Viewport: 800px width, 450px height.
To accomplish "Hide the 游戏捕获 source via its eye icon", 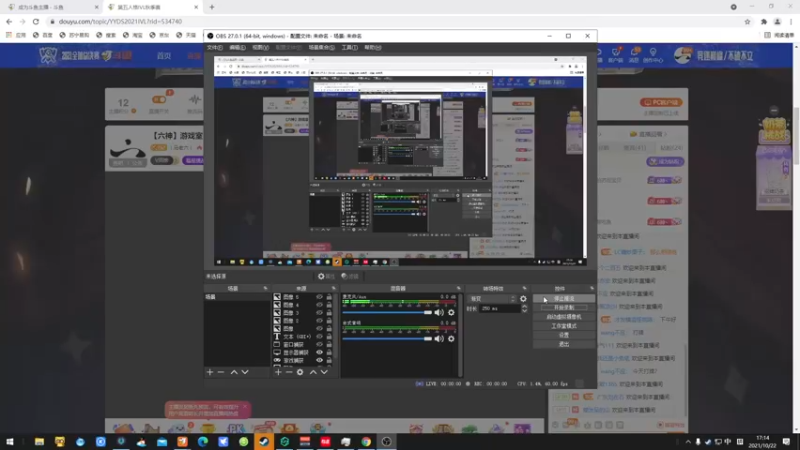I will click(319, 360).
